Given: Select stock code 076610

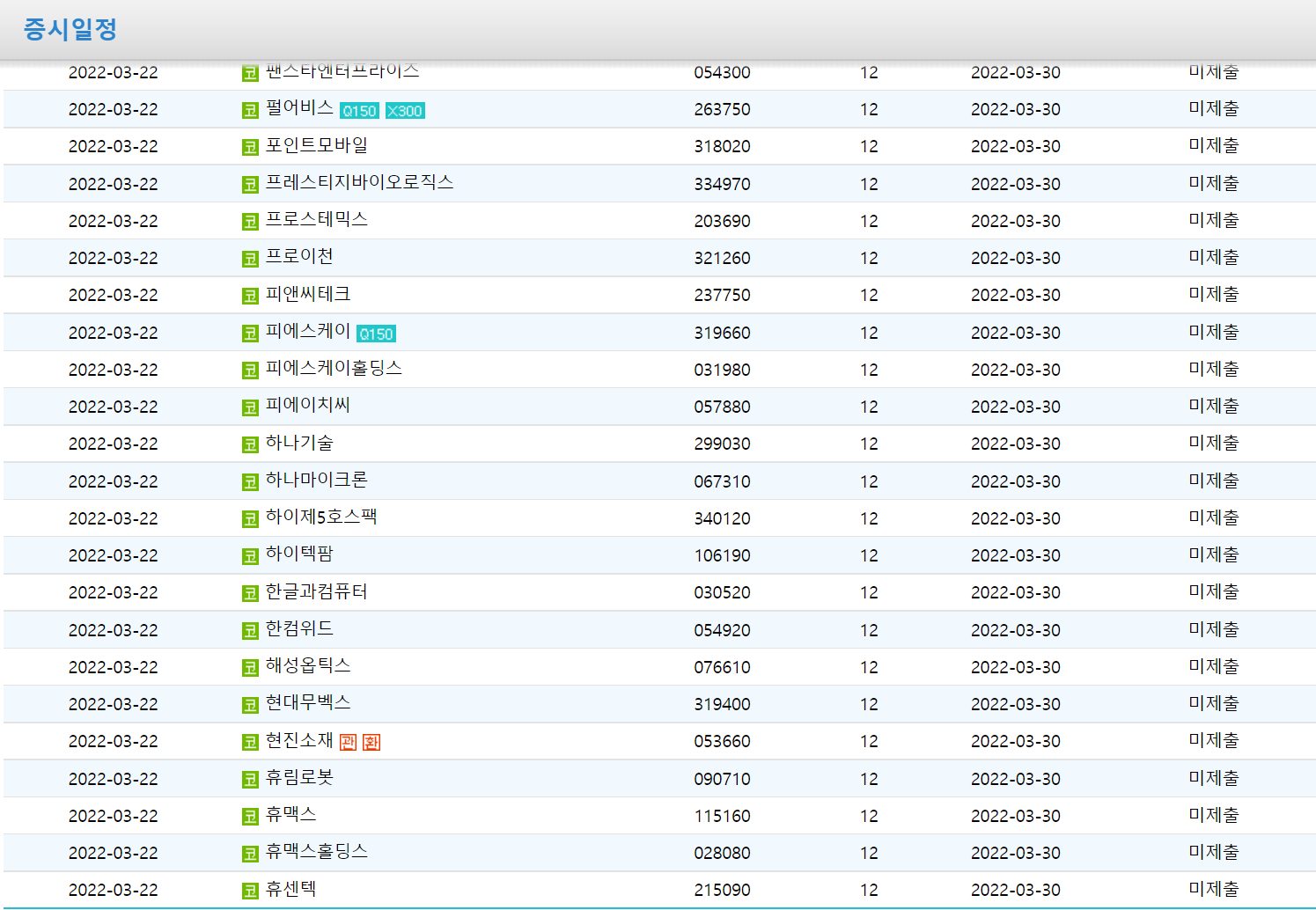Looking at the screenshot, I should [722, 668].
